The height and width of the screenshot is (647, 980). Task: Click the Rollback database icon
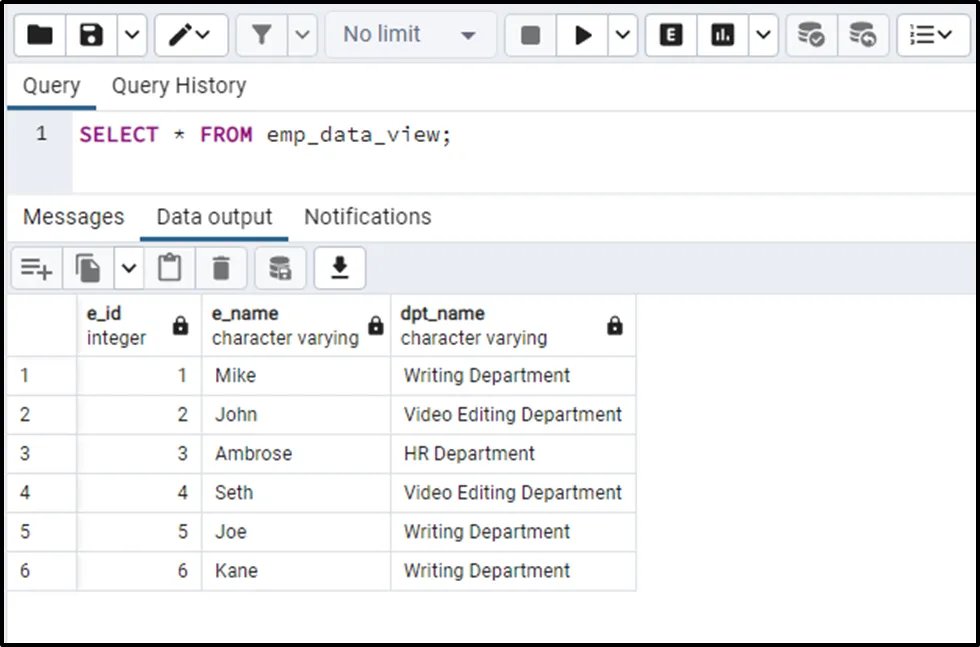coord(862,35)
